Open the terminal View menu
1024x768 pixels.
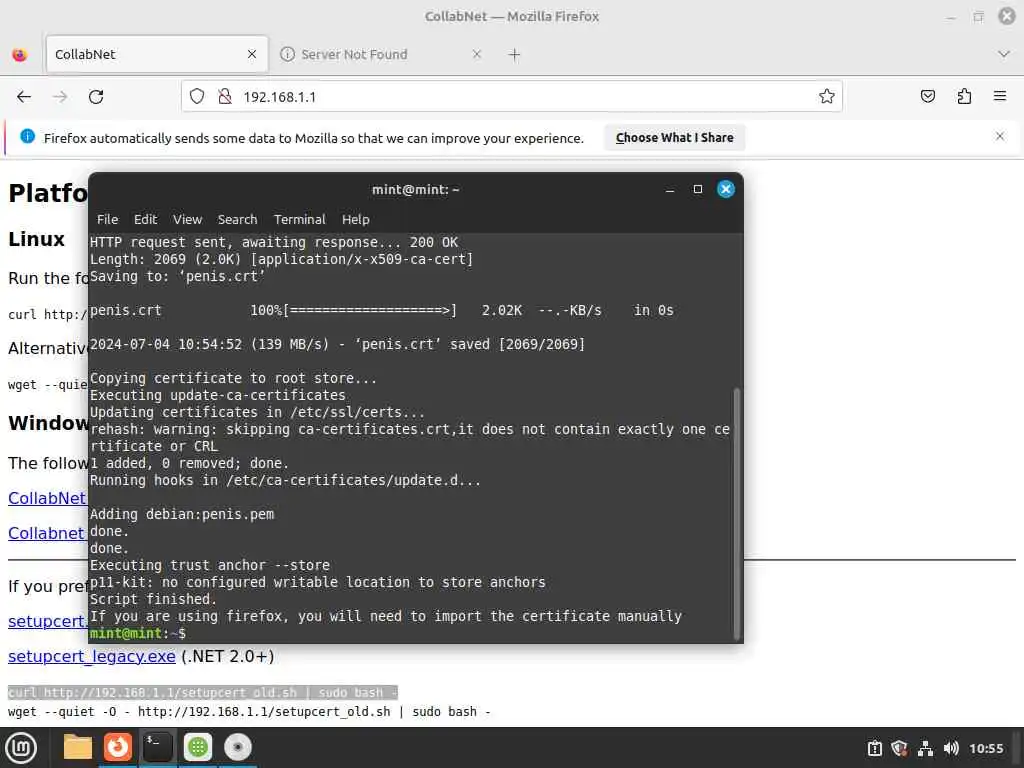[187, 219]
